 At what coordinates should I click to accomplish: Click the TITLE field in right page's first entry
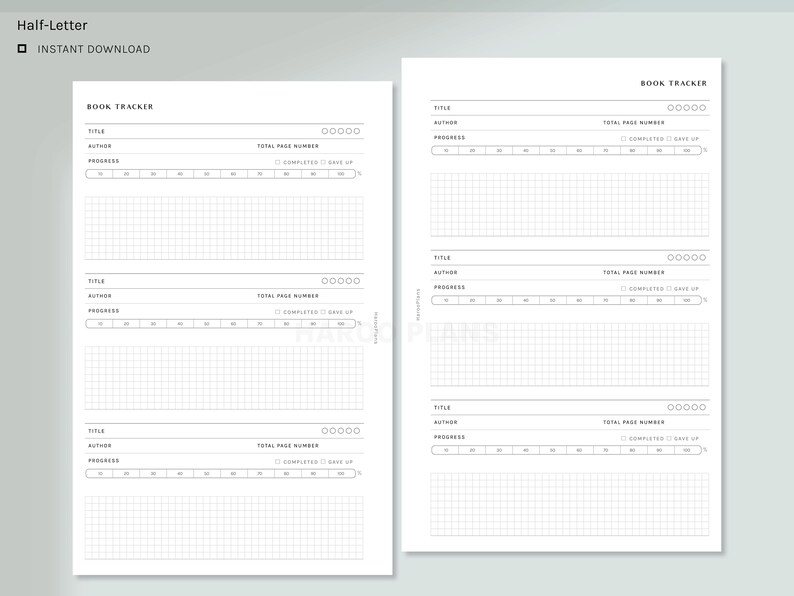pos(570,108)
